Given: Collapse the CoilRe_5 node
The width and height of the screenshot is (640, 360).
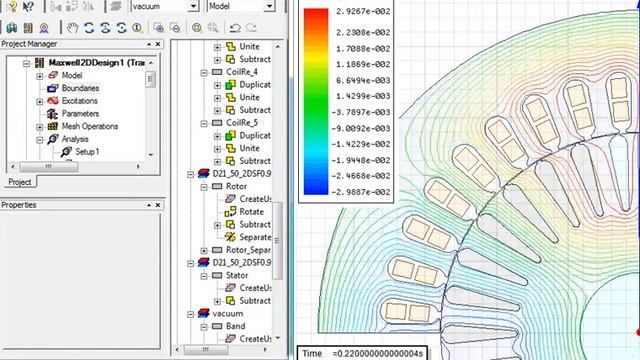Looking at the screenshot, I should pos(204,123).
